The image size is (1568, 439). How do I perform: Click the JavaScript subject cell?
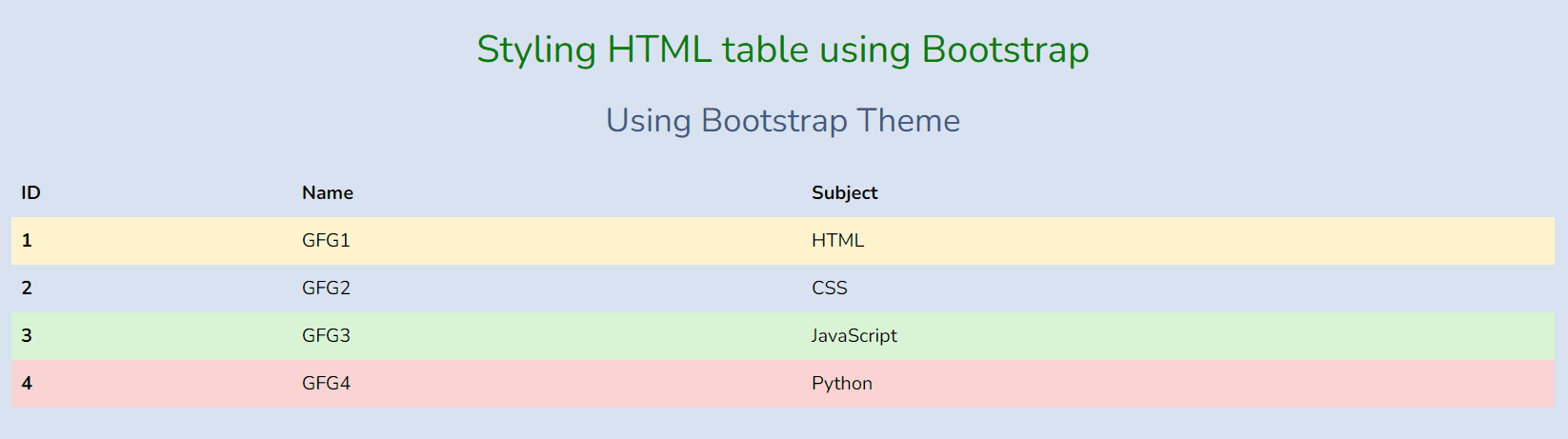[x=1178, y=336]
